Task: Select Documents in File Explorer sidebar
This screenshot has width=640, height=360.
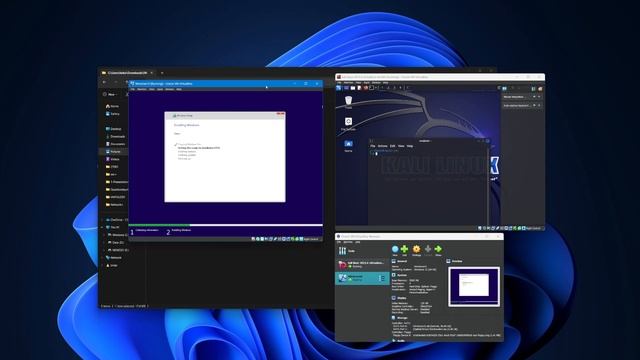Action: (116, 144)
